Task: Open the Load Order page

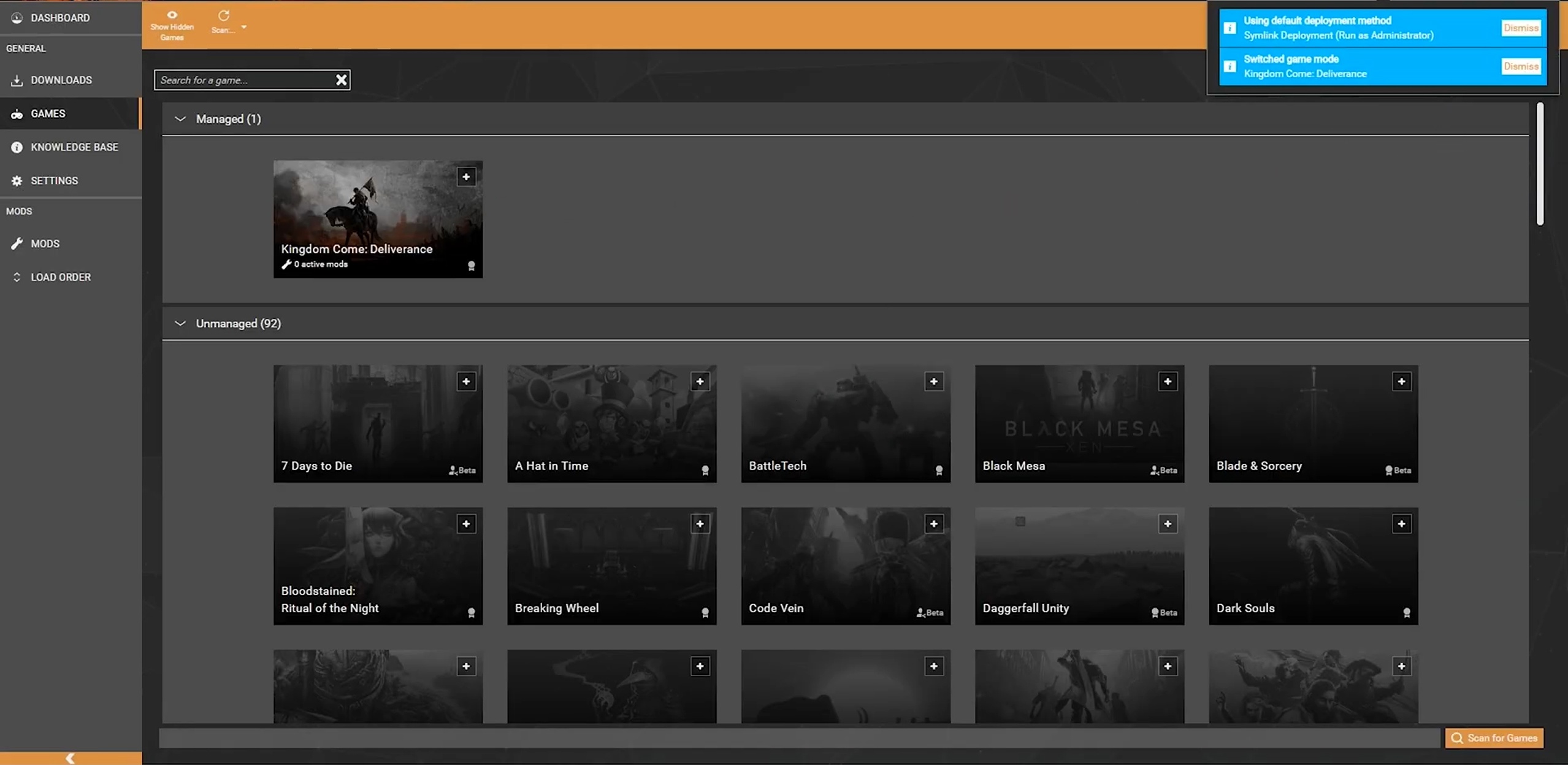Action: (x=71, y=277)
